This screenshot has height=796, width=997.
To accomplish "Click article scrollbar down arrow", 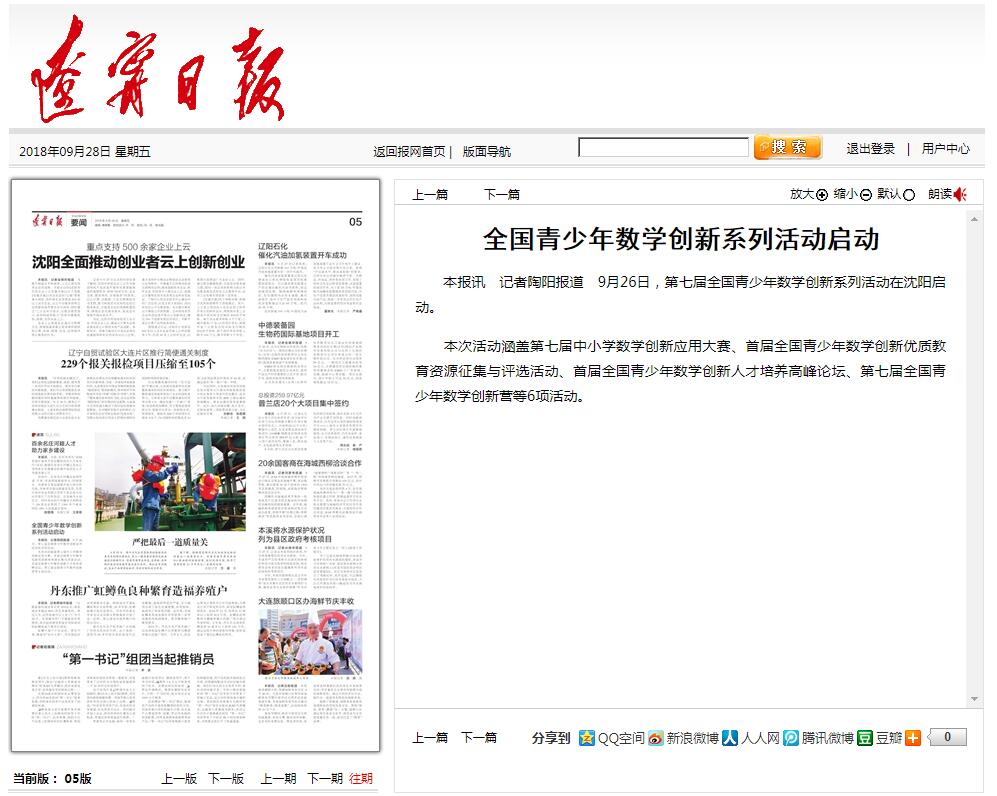I will click(x=974, y=699).
